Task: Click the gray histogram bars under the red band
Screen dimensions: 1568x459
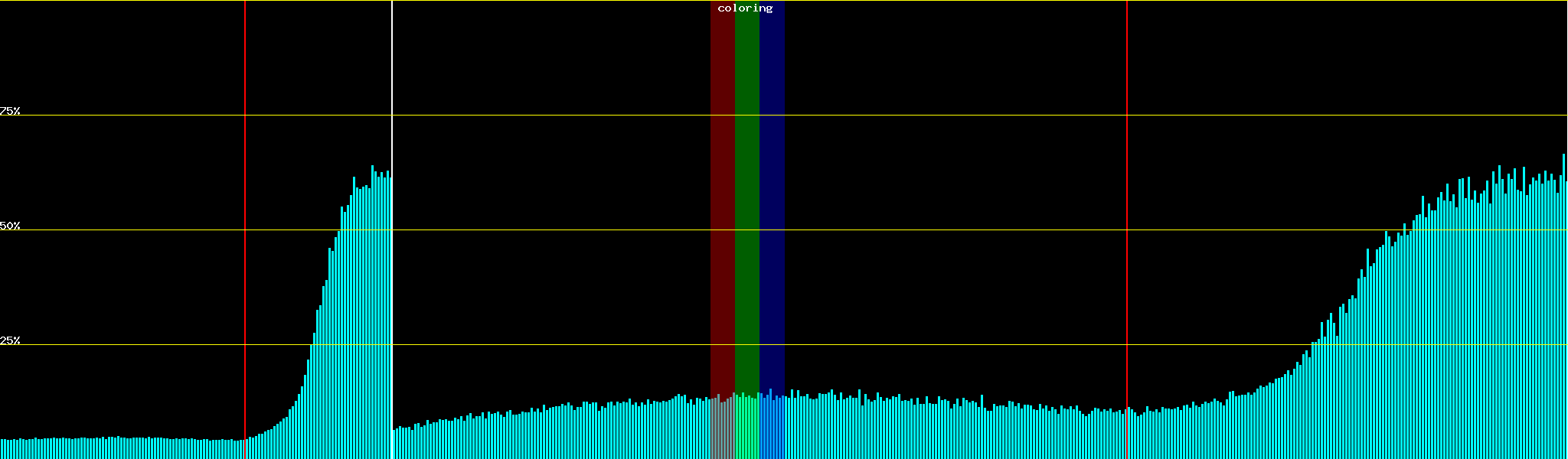Action: [722, 428]
